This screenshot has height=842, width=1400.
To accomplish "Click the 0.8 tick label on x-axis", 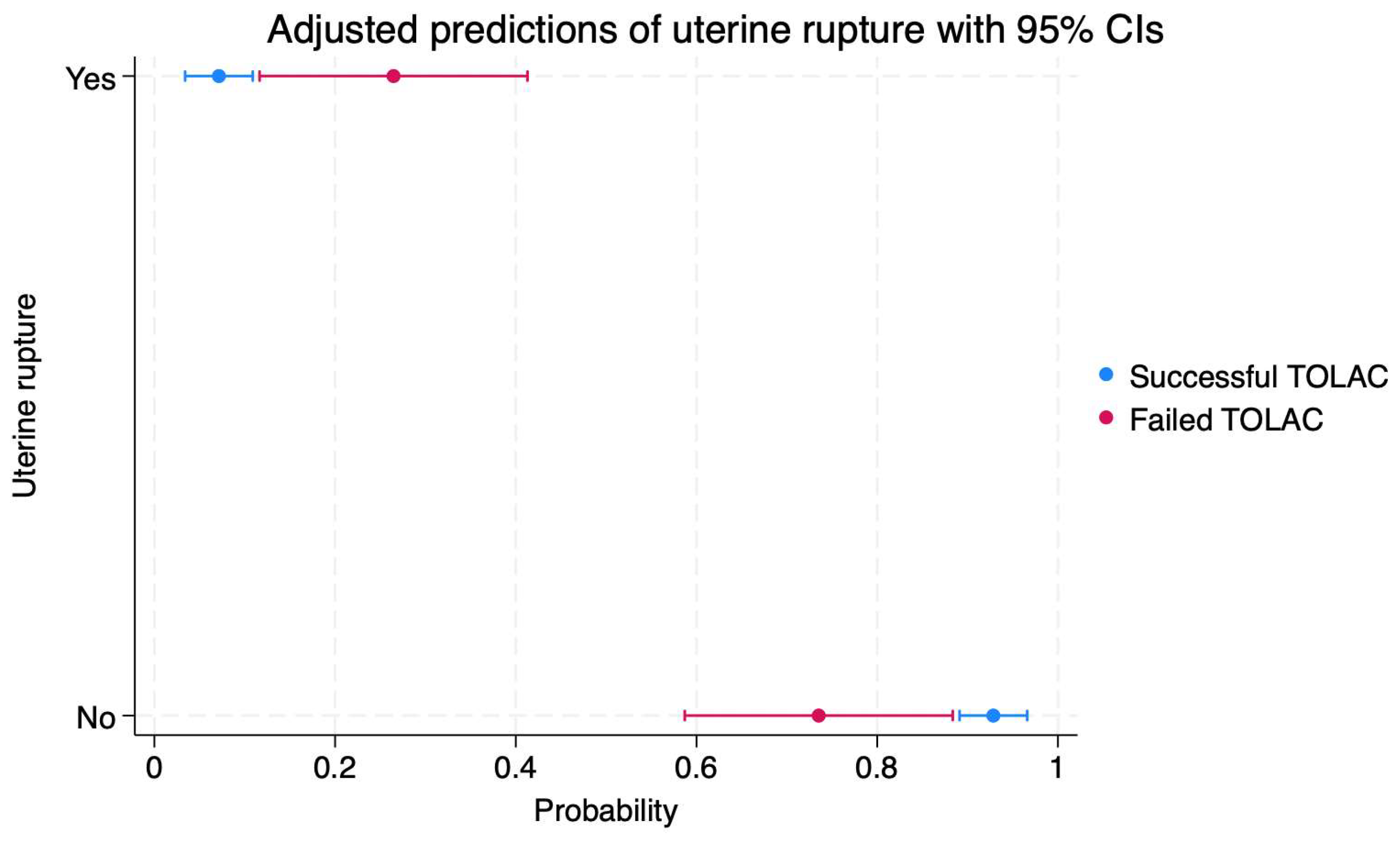I will click(877, 767).
